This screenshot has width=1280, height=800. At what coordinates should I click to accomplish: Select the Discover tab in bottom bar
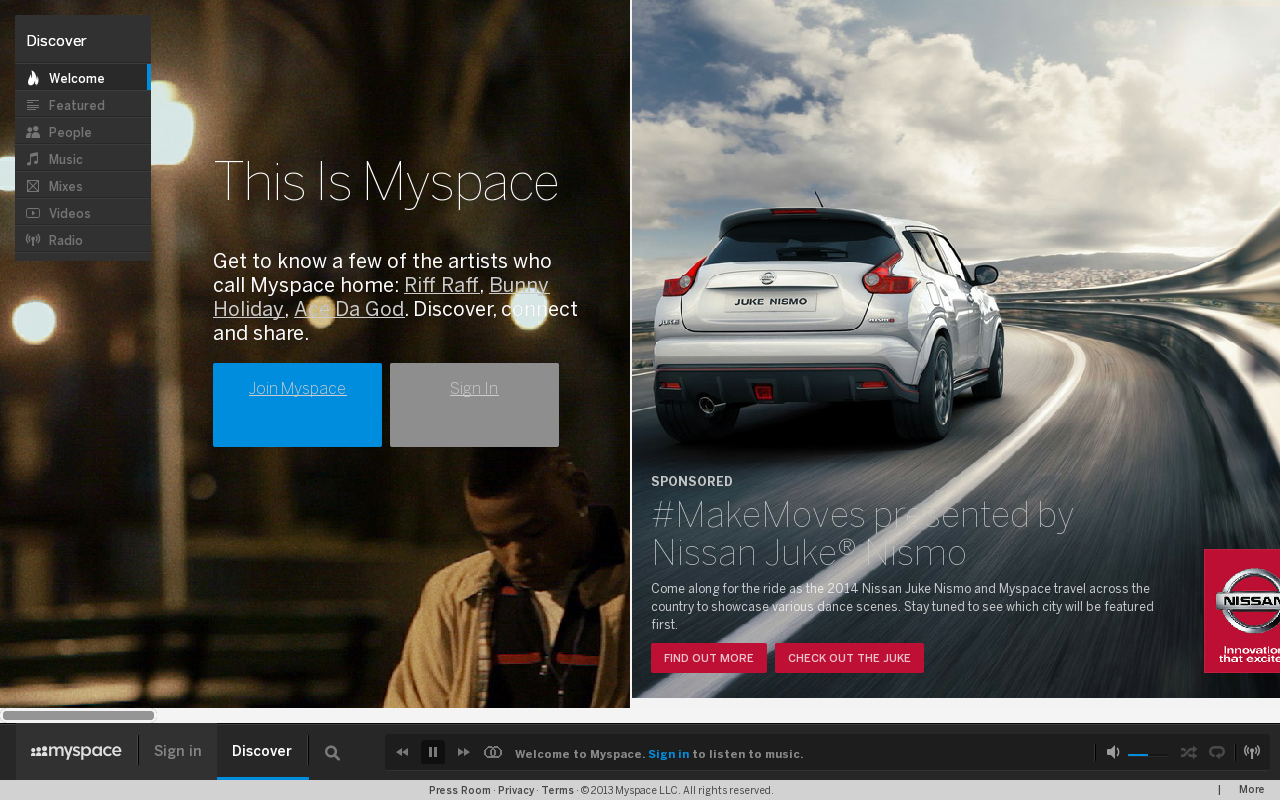point(262,752)
